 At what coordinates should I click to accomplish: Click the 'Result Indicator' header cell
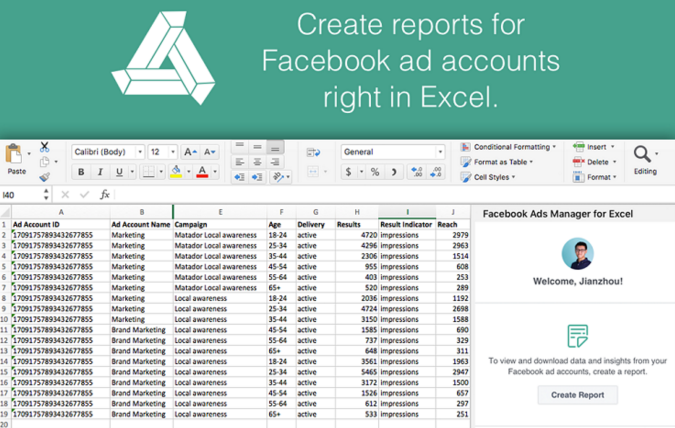click(x=407, y=224)
